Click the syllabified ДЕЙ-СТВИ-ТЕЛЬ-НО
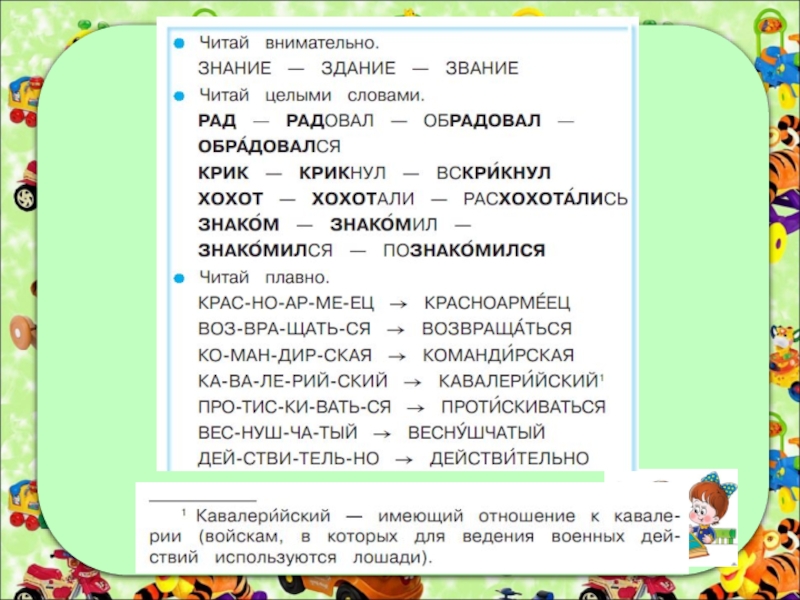The width and height of the screenshot is (800, 600). tap(288, 459)
